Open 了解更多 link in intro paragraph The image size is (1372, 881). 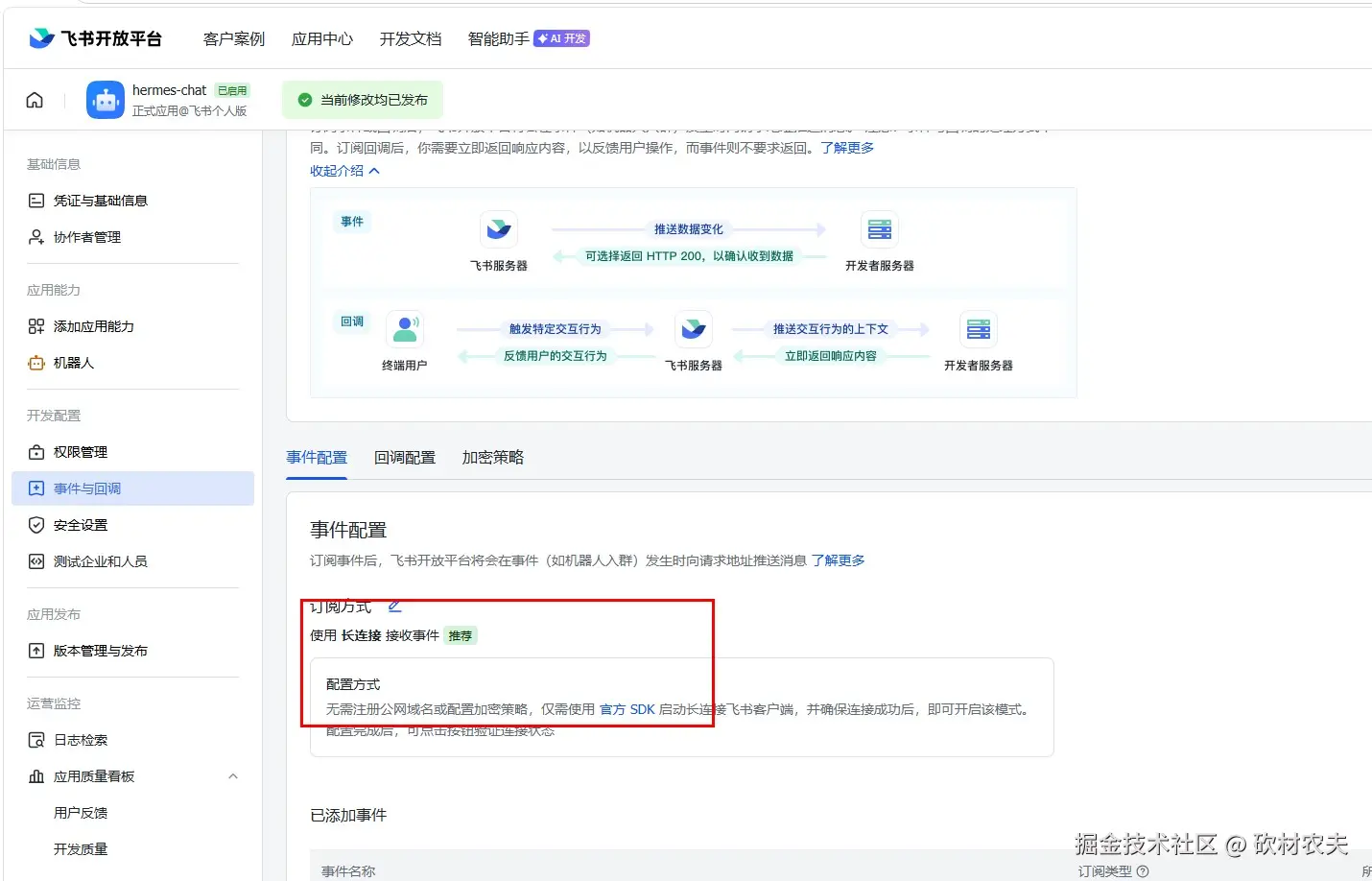847,148
